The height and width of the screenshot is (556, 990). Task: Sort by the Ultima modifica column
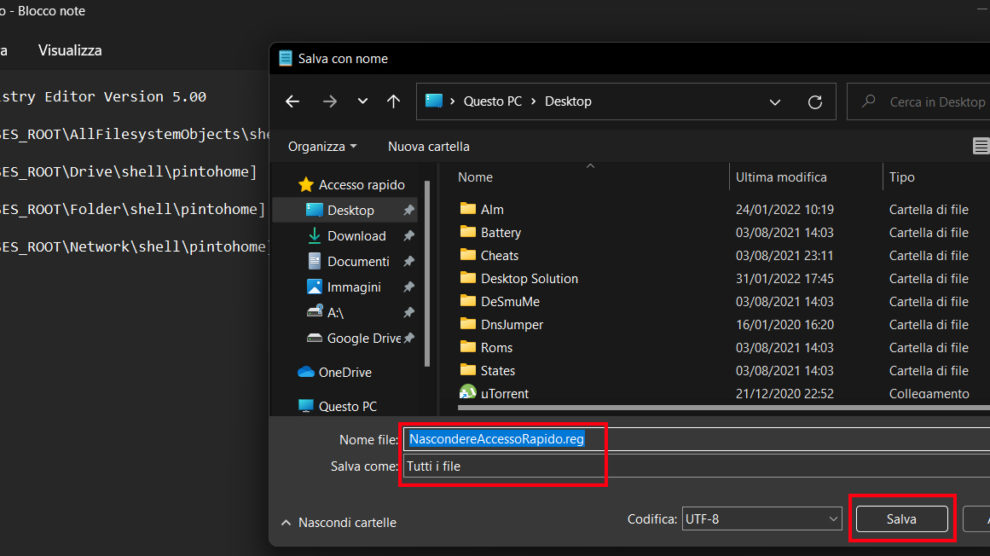click(x=781, y=177)
